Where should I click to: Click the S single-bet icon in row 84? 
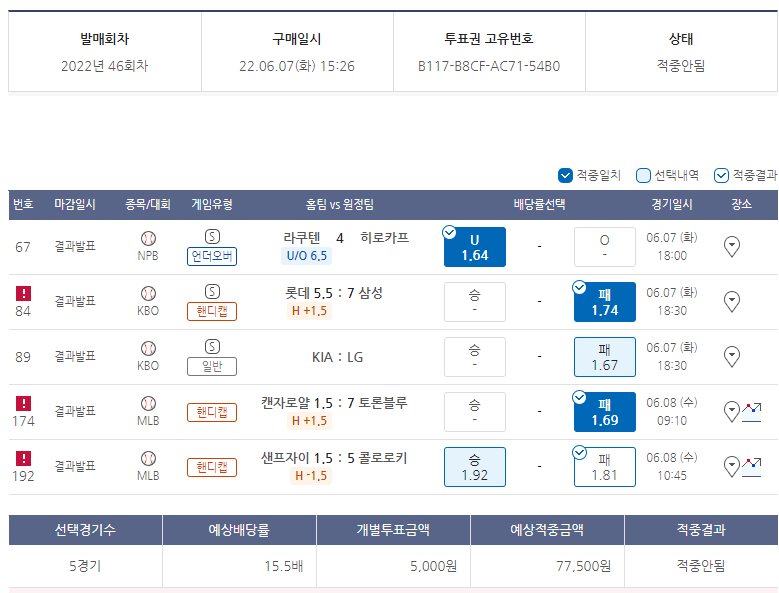click(x=212, y=292)
